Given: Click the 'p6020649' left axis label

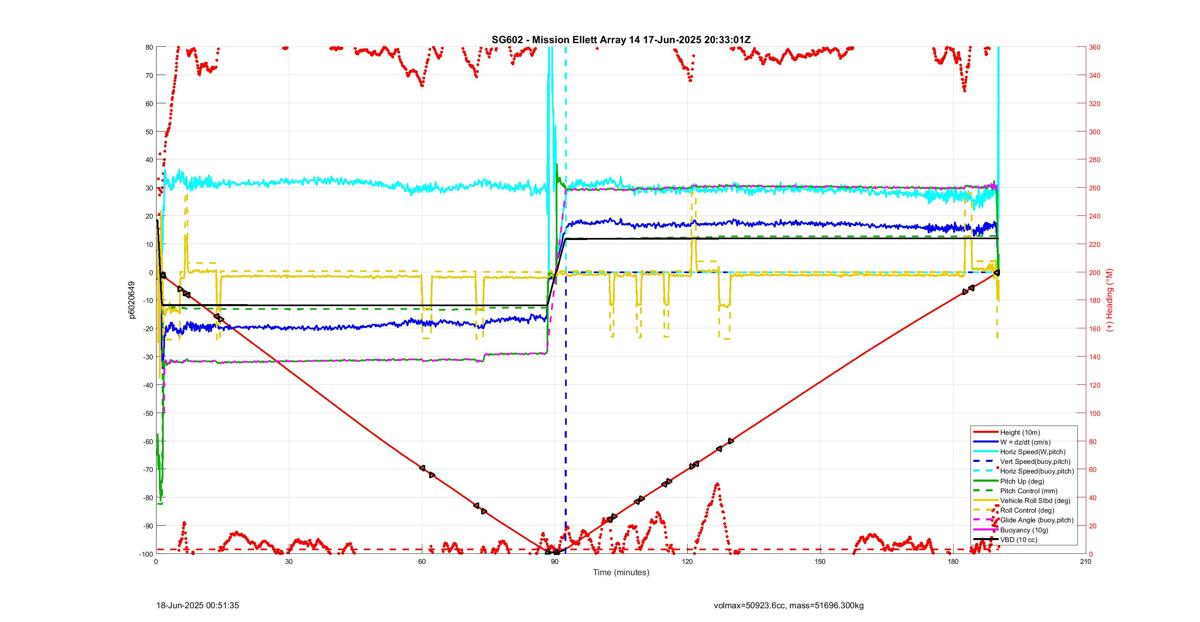Looking at the screenshot, I should pyautogui.click(x=130, y=301).
